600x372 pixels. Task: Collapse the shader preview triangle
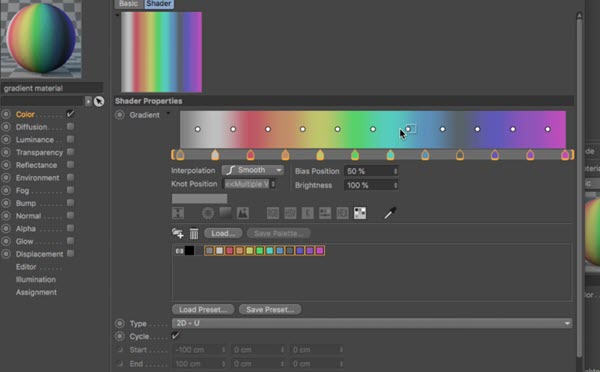pos(117,15)
